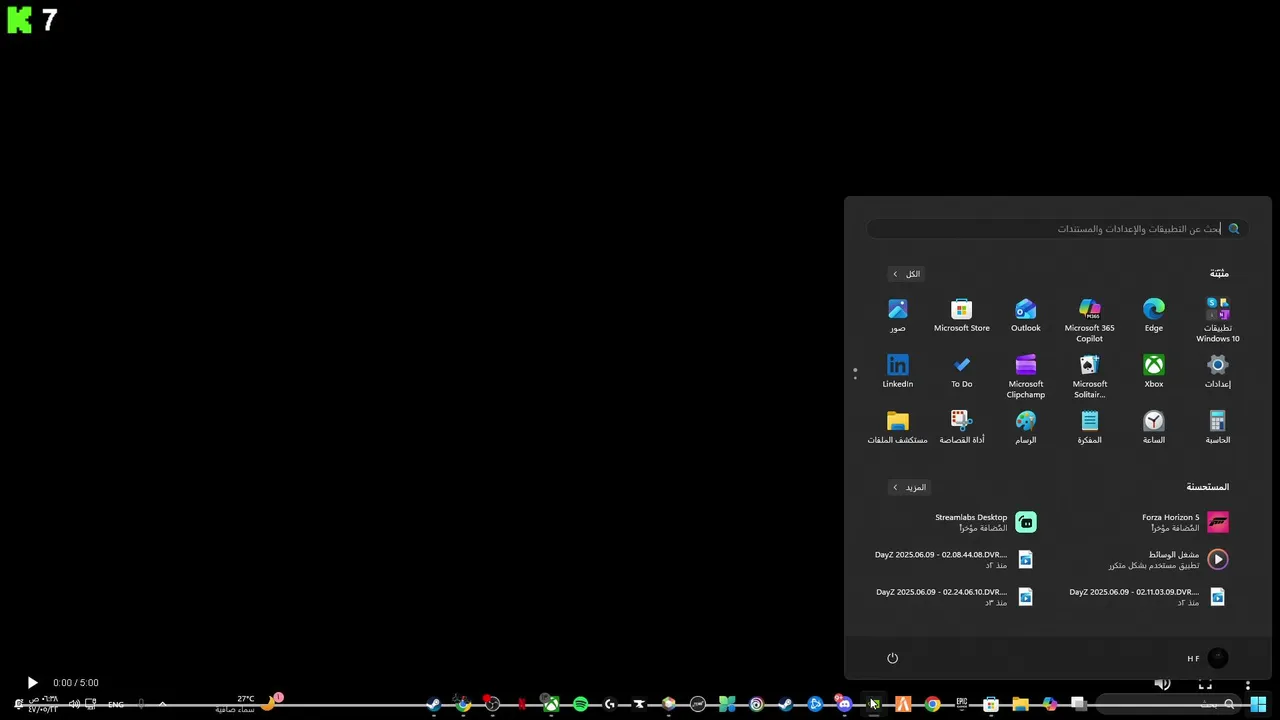Expand the All apps (الكل) list
This screenshot has height=720, width=1280.
(906, 274)
